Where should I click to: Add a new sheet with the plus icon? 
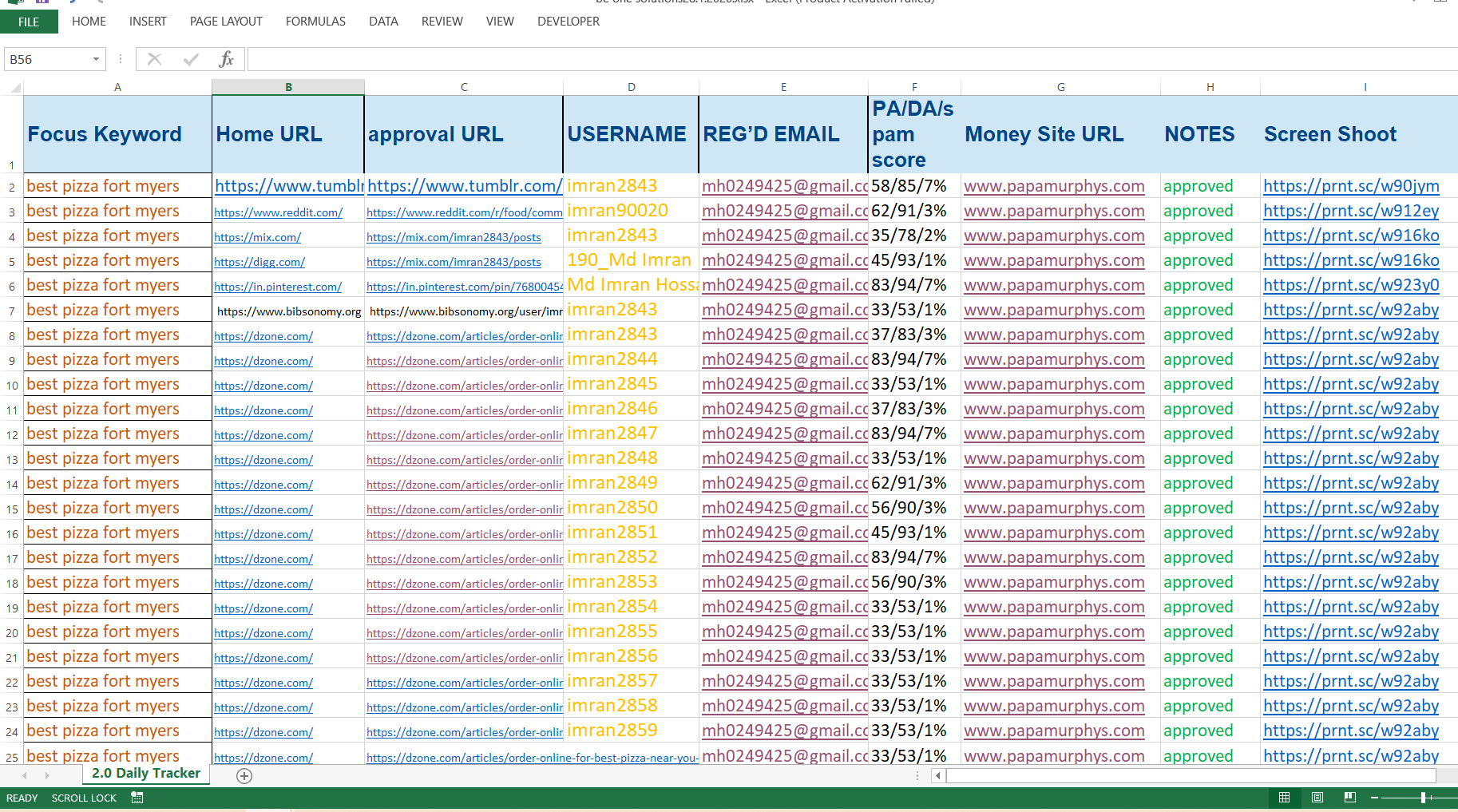(244, 776)
